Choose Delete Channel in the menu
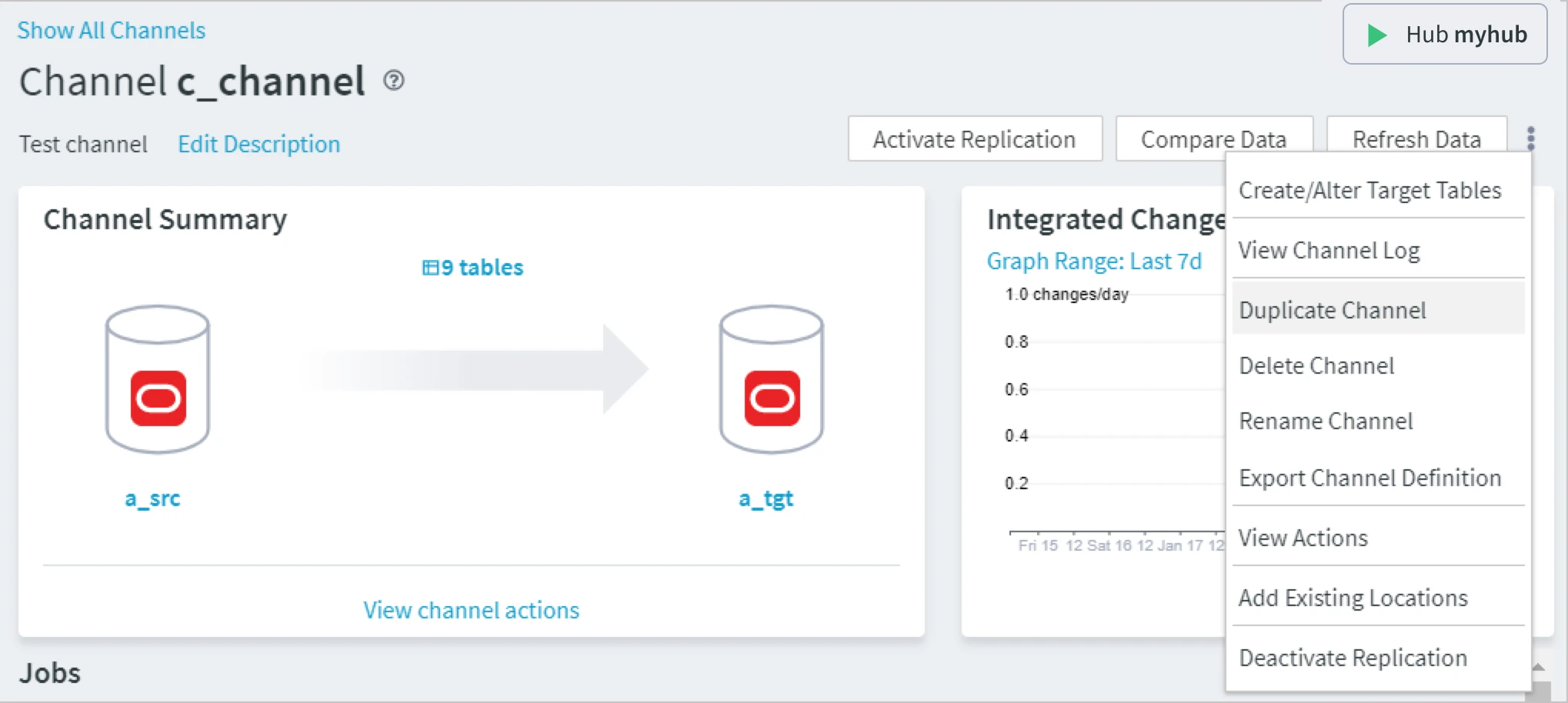Screen dimensions: 1568x703 click(1316, 365)
